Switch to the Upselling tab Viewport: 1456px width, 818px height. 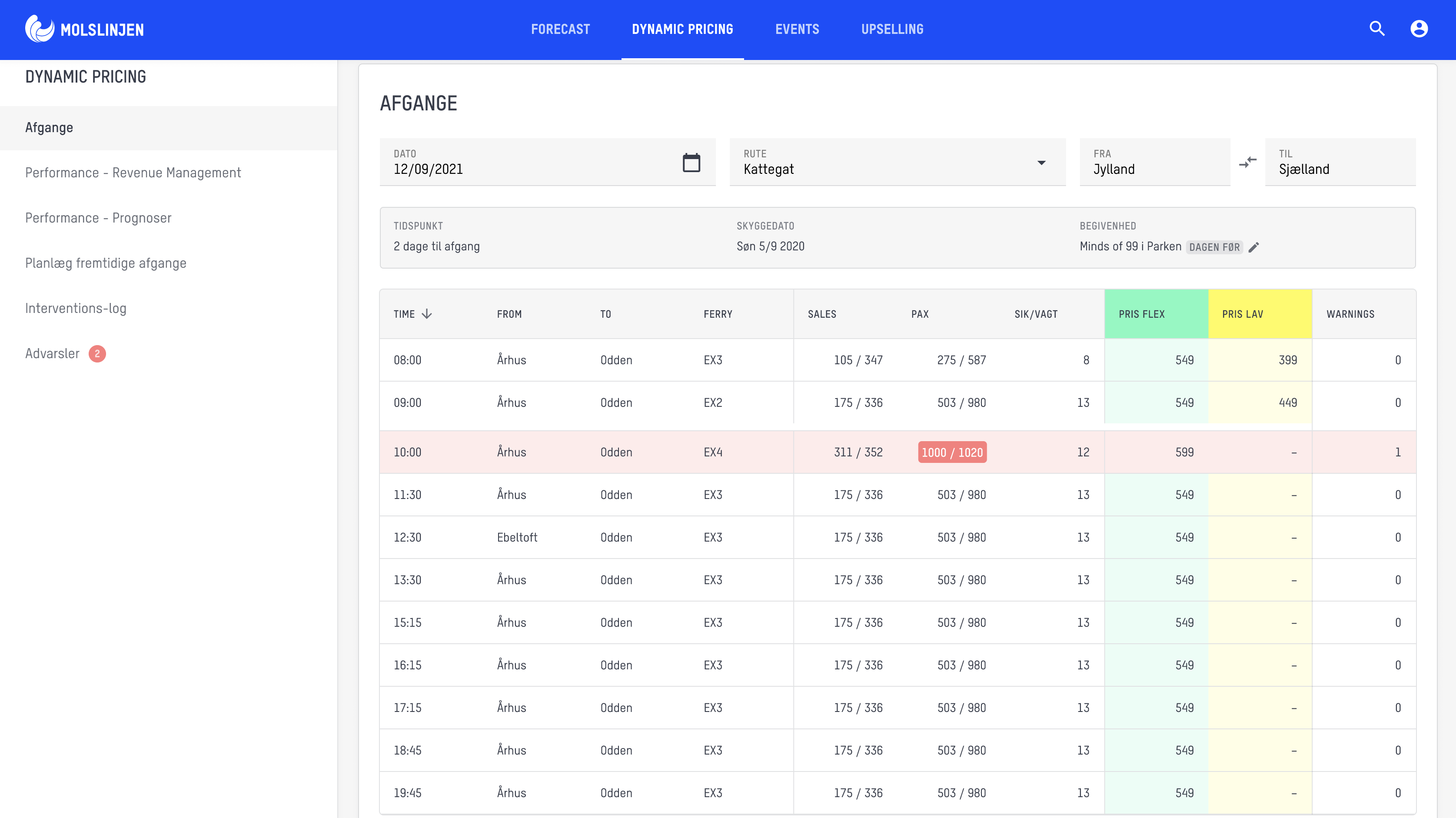click(x=892, y=29)
